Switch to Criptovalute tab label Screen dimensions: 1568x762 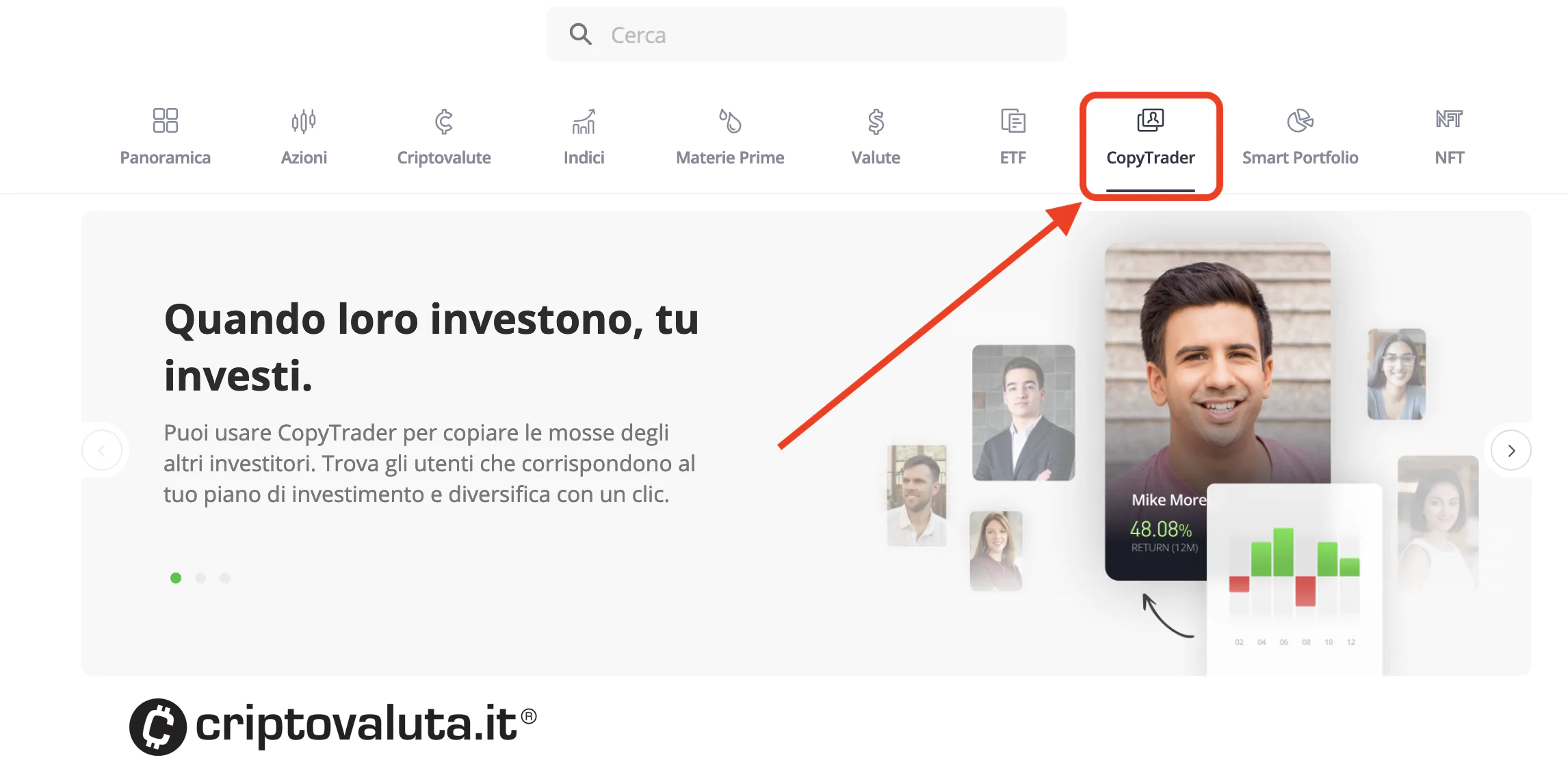tap(444, 158)
